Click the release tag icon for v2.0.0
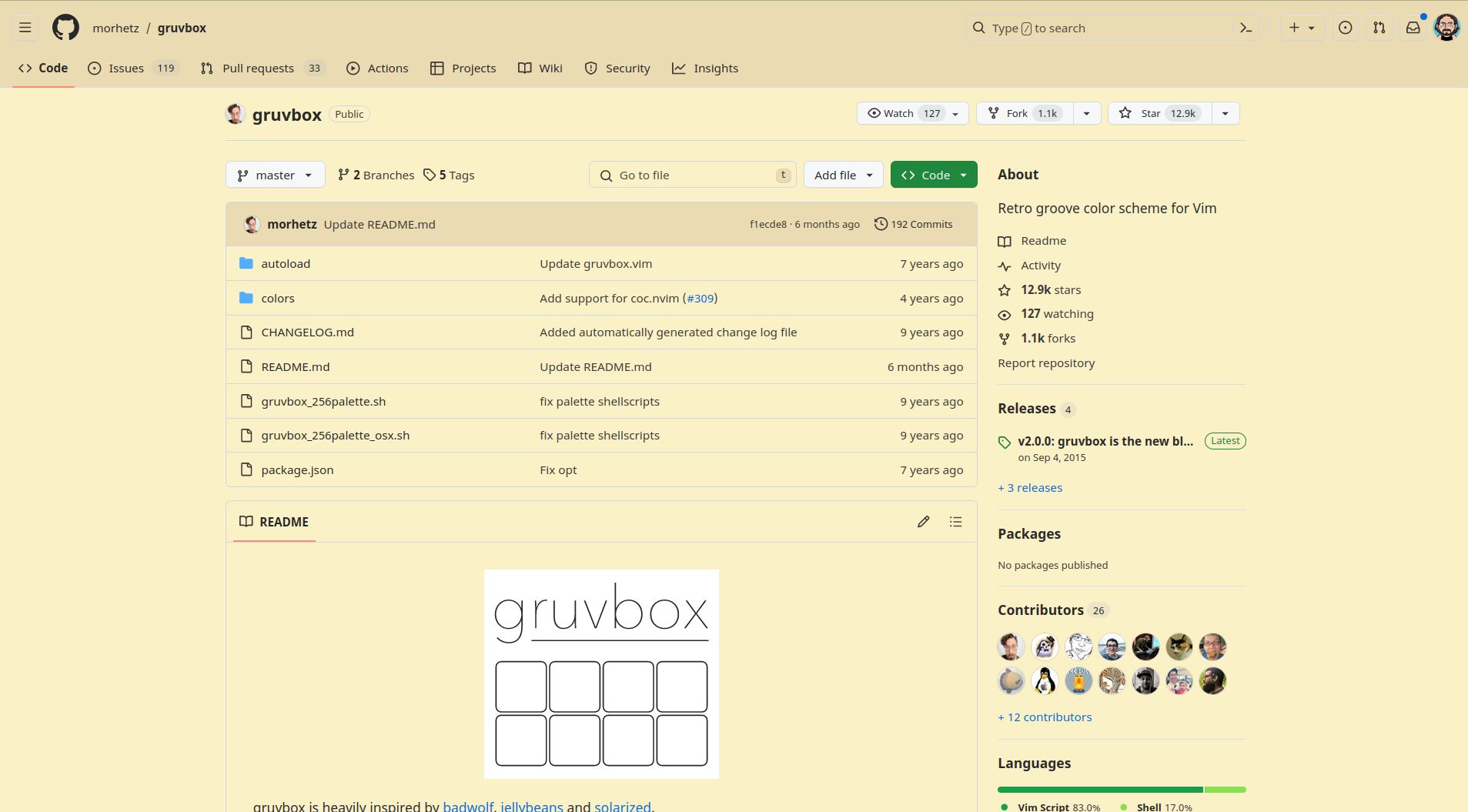1468x812 pixels. tap(1004, 442)
